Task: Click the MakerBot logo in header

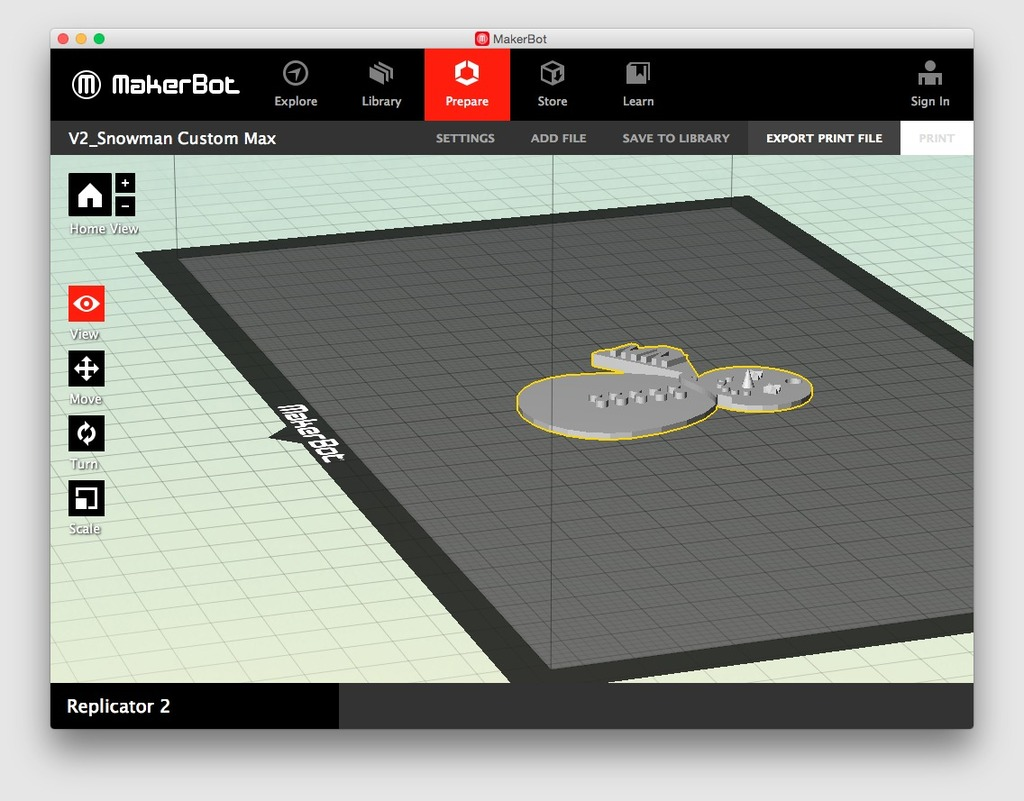Action: coord(155,84)
